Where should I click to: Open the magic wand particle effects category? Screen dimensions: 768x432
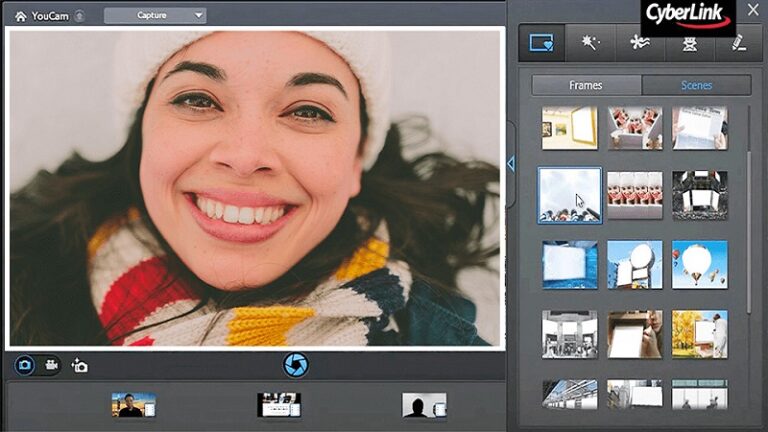point(590,43)
